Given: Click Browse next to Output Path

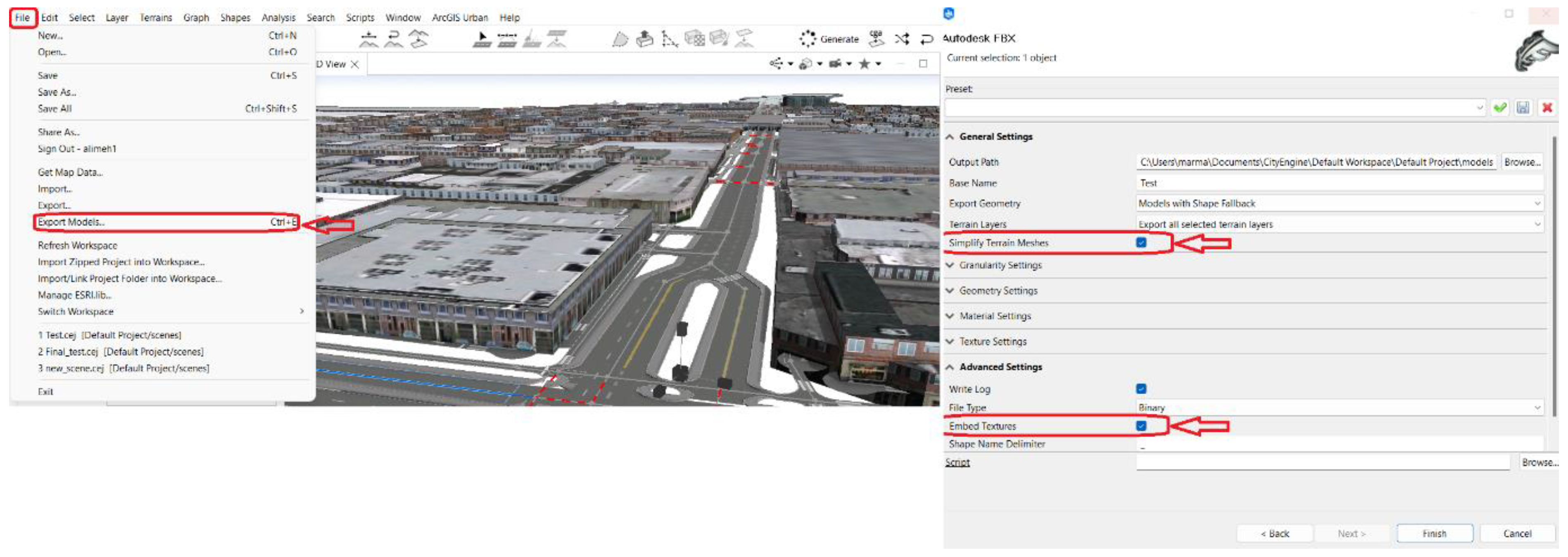Looking at the screenshot, I should pos(1522,162).
